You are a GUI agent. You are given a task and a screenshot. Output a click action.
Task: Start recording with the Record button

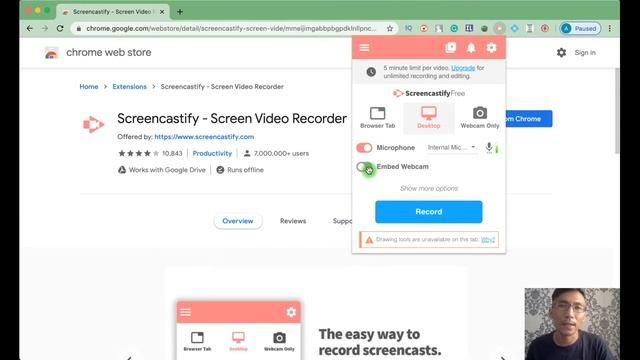[x=429, y=212]
